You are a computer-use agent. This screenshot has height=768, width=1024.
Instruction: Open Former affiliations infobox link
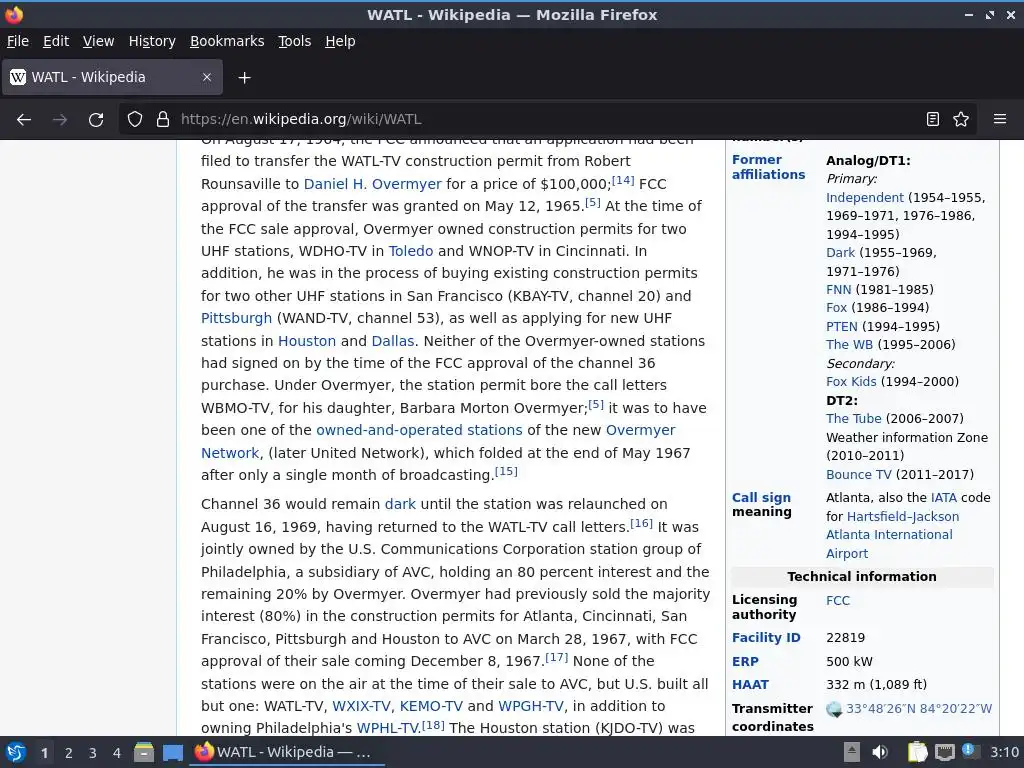(x=768, y=167)
